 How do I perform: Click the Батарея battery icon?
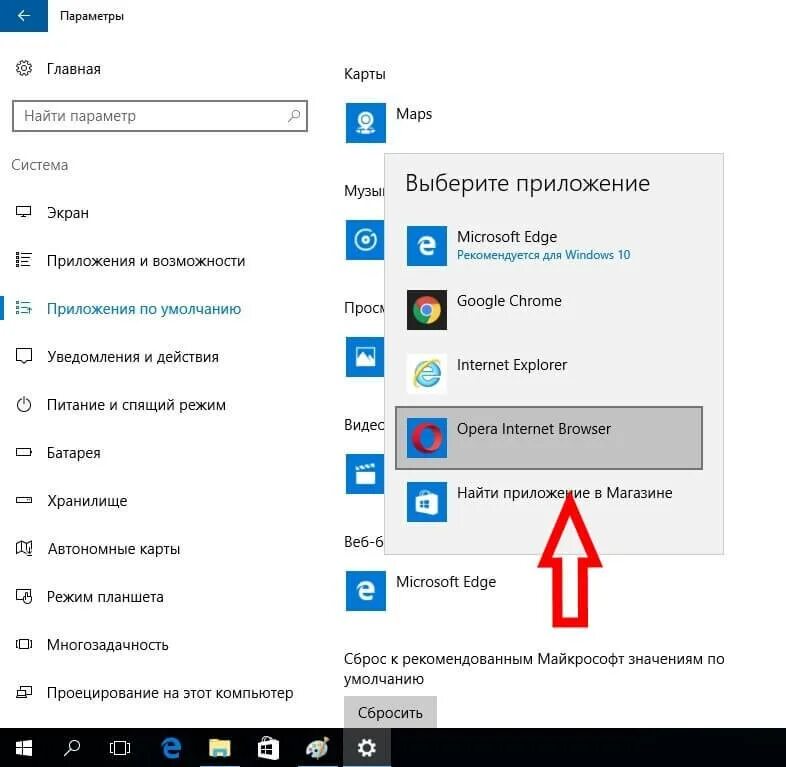coord(24,452)
